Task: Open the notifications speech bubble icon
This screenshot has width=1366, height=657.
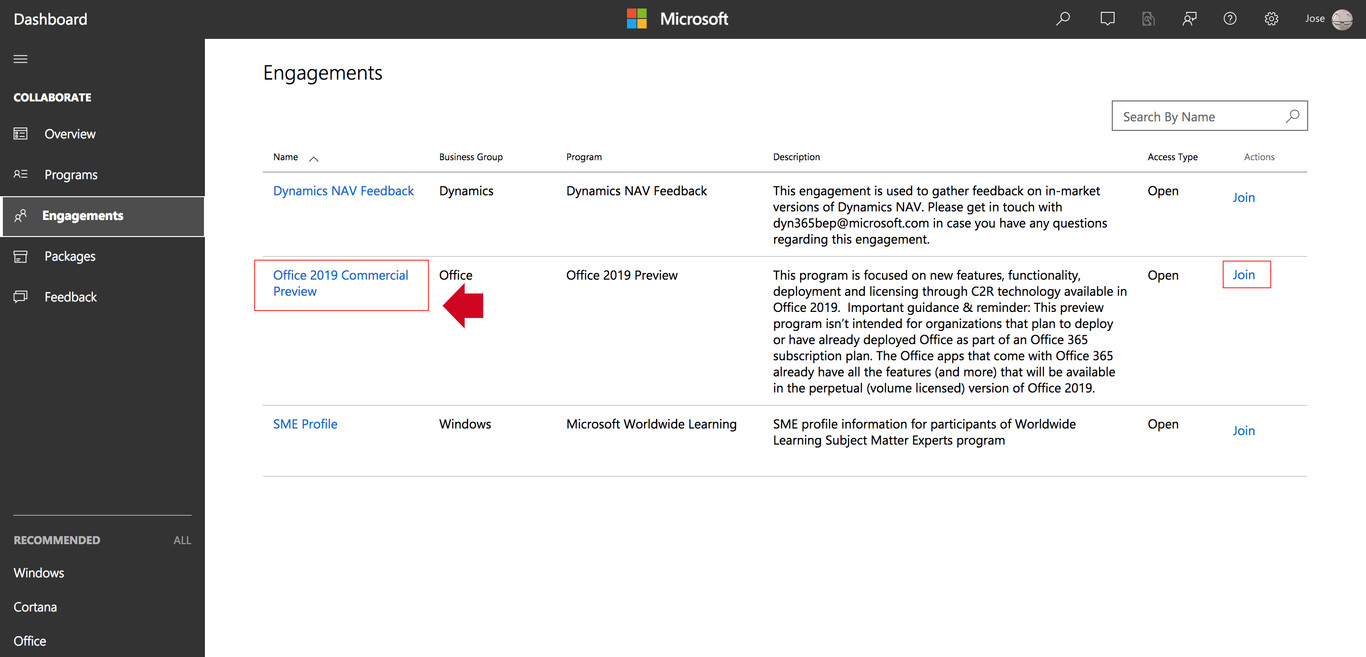Action: pyautogui.click(x=1107, y=19)
